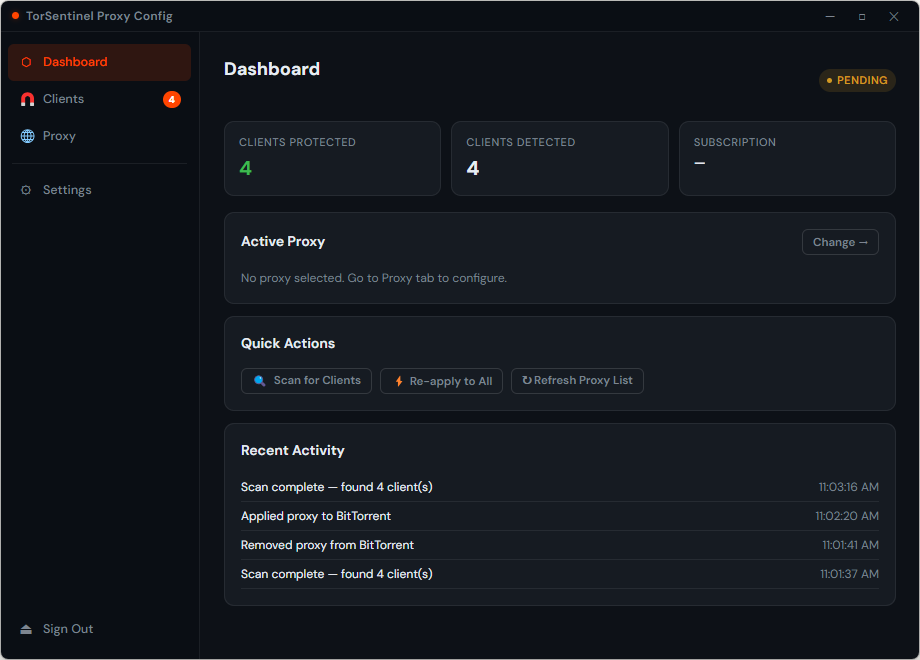Click the lightning icon on Re-apply to All
The height and width of the screenshot is (660, 920).
tap(398, 381)
